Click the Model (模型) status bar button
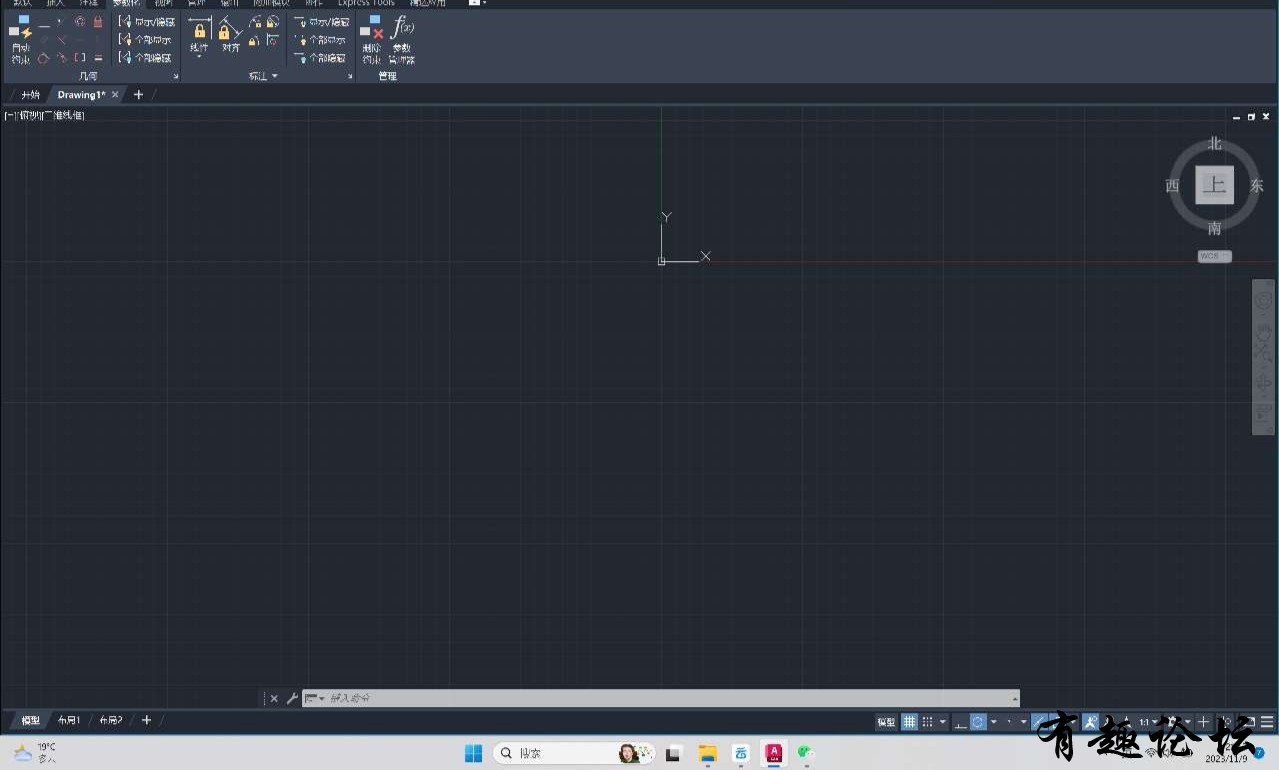The image size is (1279, 770). [x=886, y=722]
